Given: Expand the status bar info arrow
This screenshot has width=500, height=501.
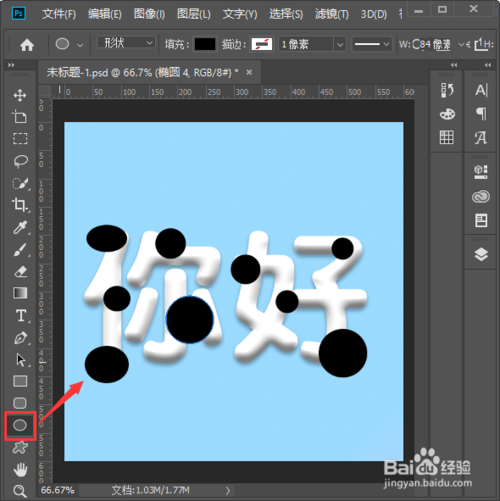Looking at the screenshot, I should click(228, 490).
